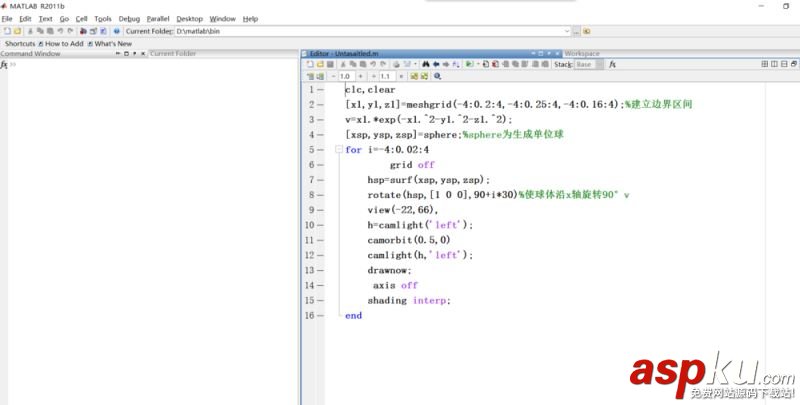Open the Window menu
This screenshot has height=405, width=800.
click(222, 19)
